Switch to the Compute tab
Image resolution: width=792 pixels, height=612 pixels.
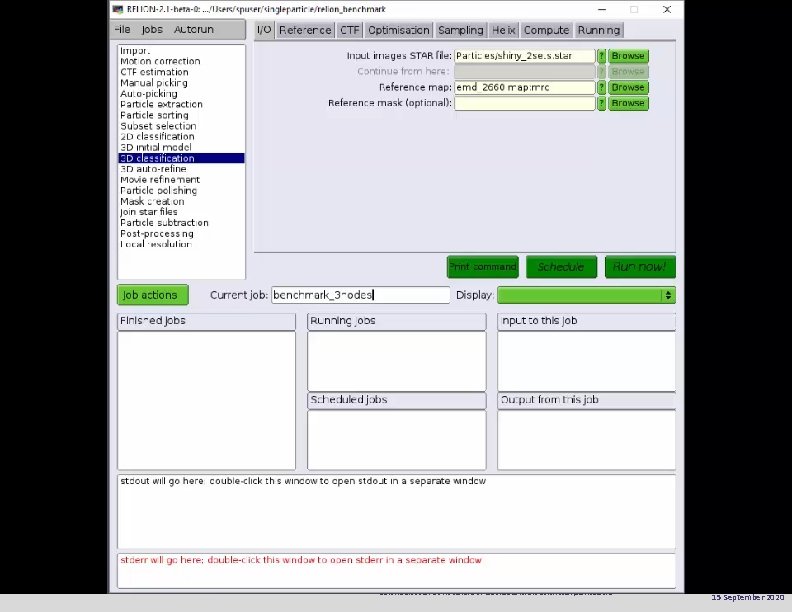click(x=546, y=30)
